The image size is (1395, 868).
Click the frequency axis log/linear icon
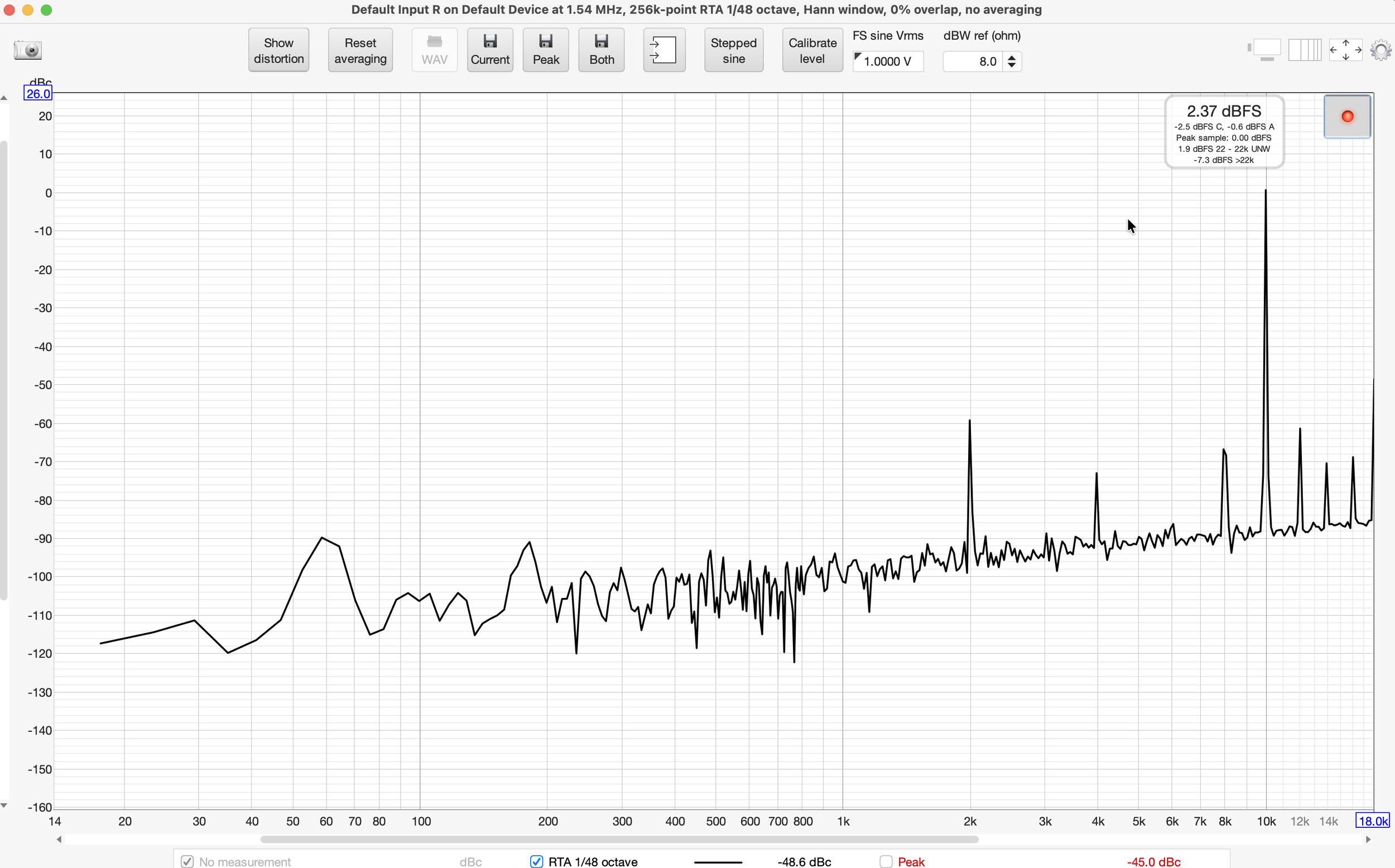pos(1304,50)
